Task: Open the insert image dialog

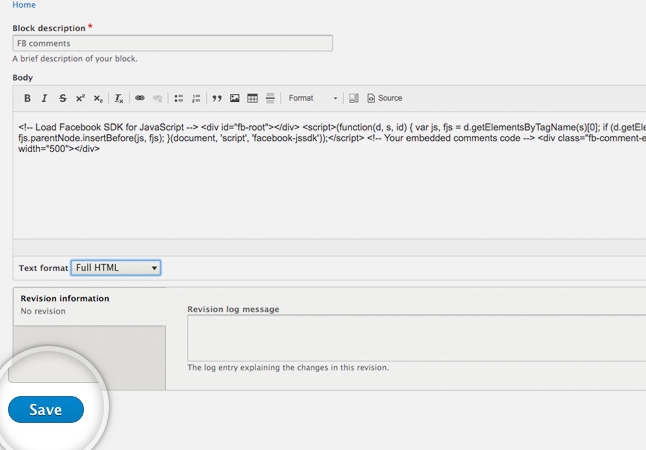Action: (235, 98)
